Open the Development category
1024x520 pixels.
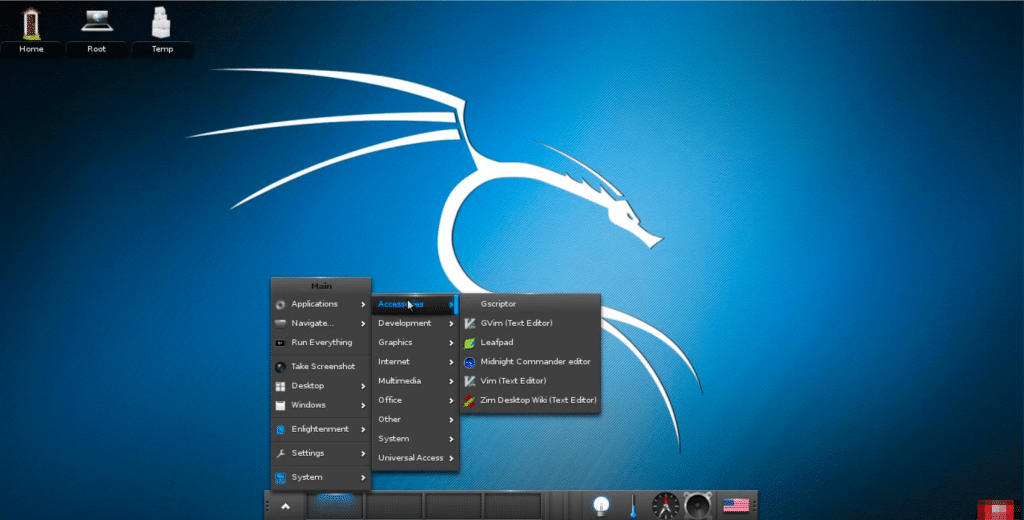[415, 323]
